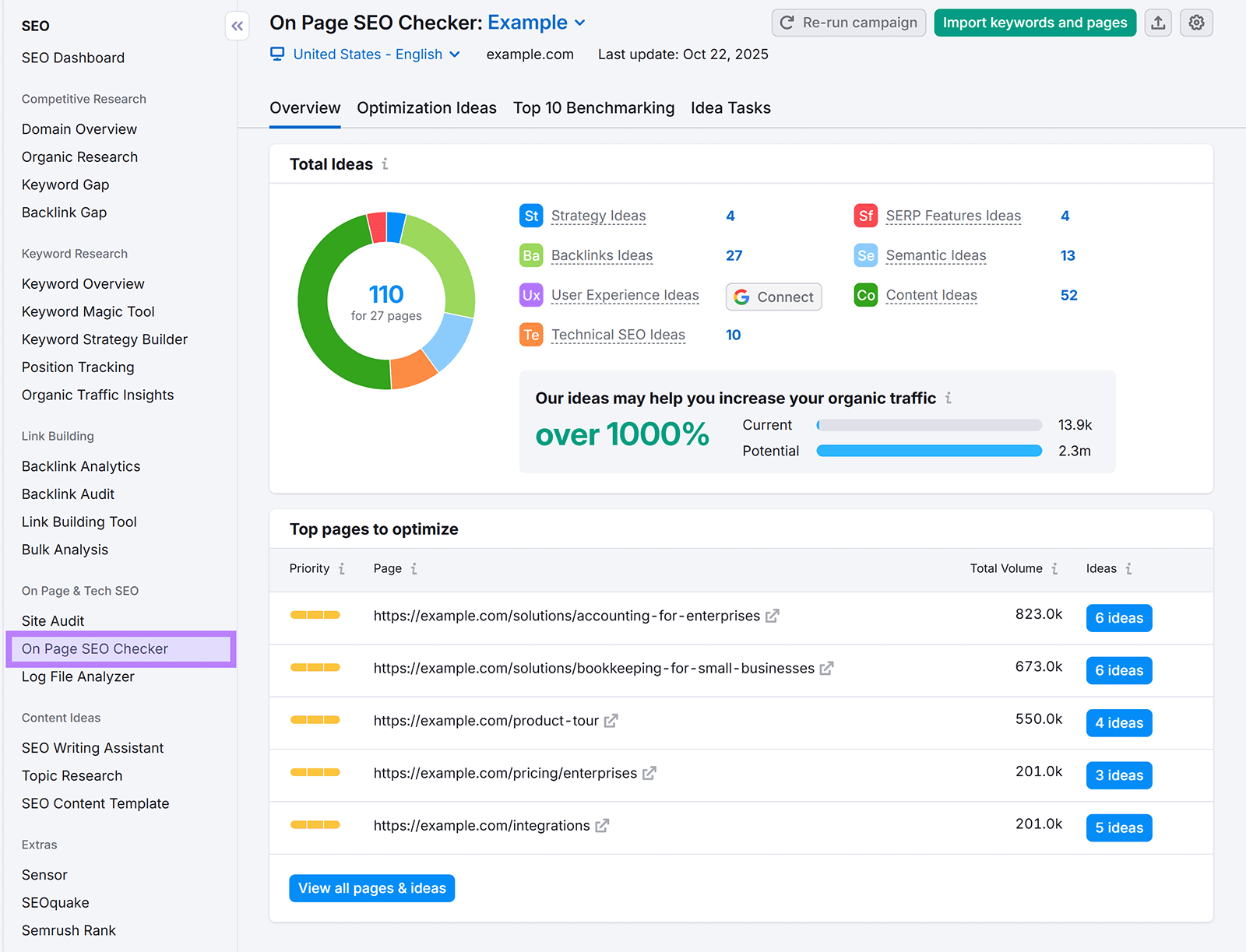
Task: Click the Potential traffic progress bar
Action: click(928, 450)
